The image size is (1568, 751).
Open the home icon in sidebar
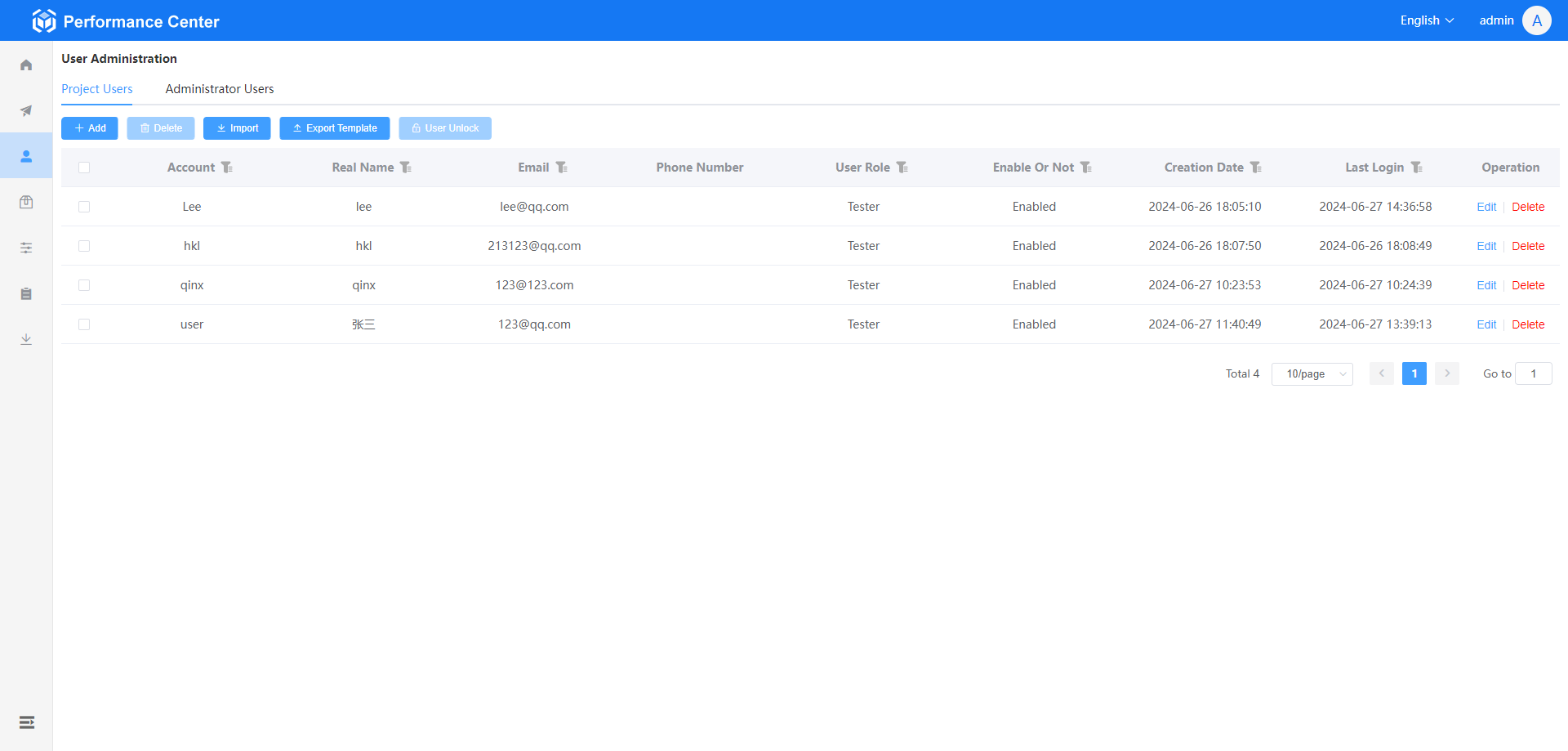point(26,65)
